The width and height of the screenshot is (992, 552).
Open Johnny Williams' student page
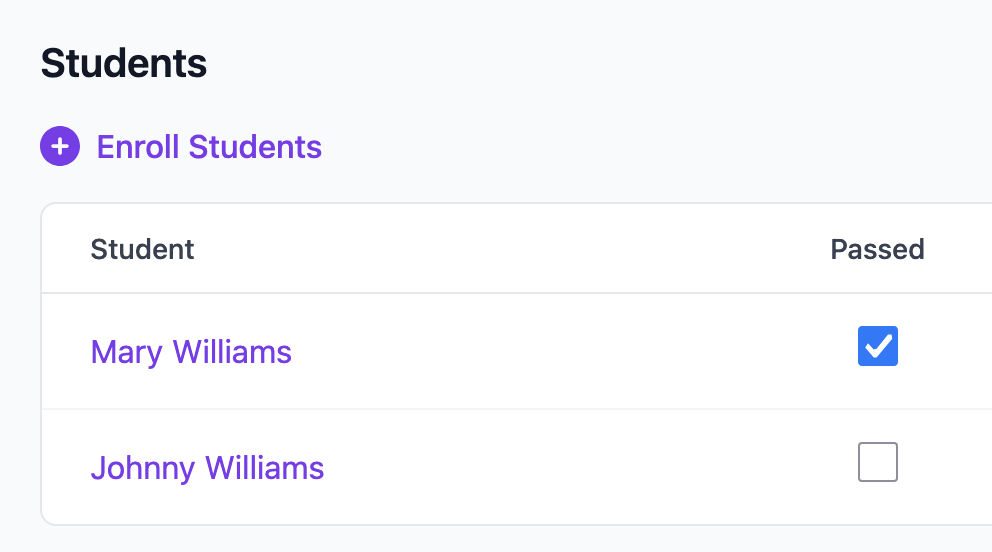pos(207,468)
